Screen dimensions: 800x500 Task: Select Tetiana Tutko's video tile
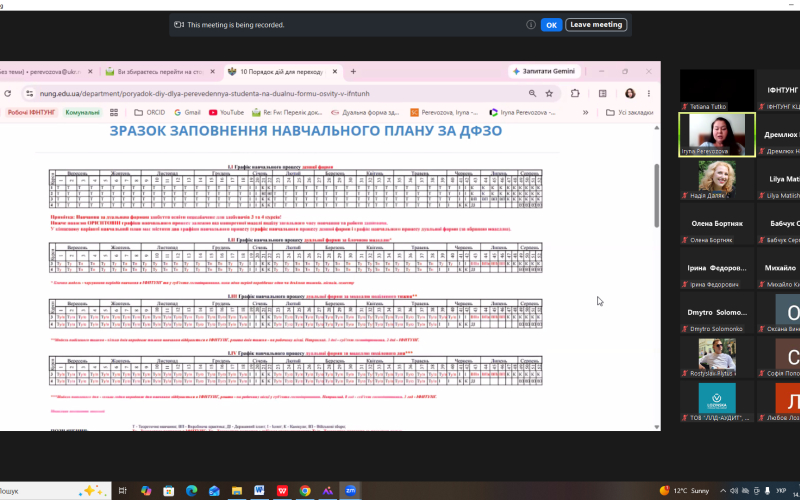(x=717, y=90)
